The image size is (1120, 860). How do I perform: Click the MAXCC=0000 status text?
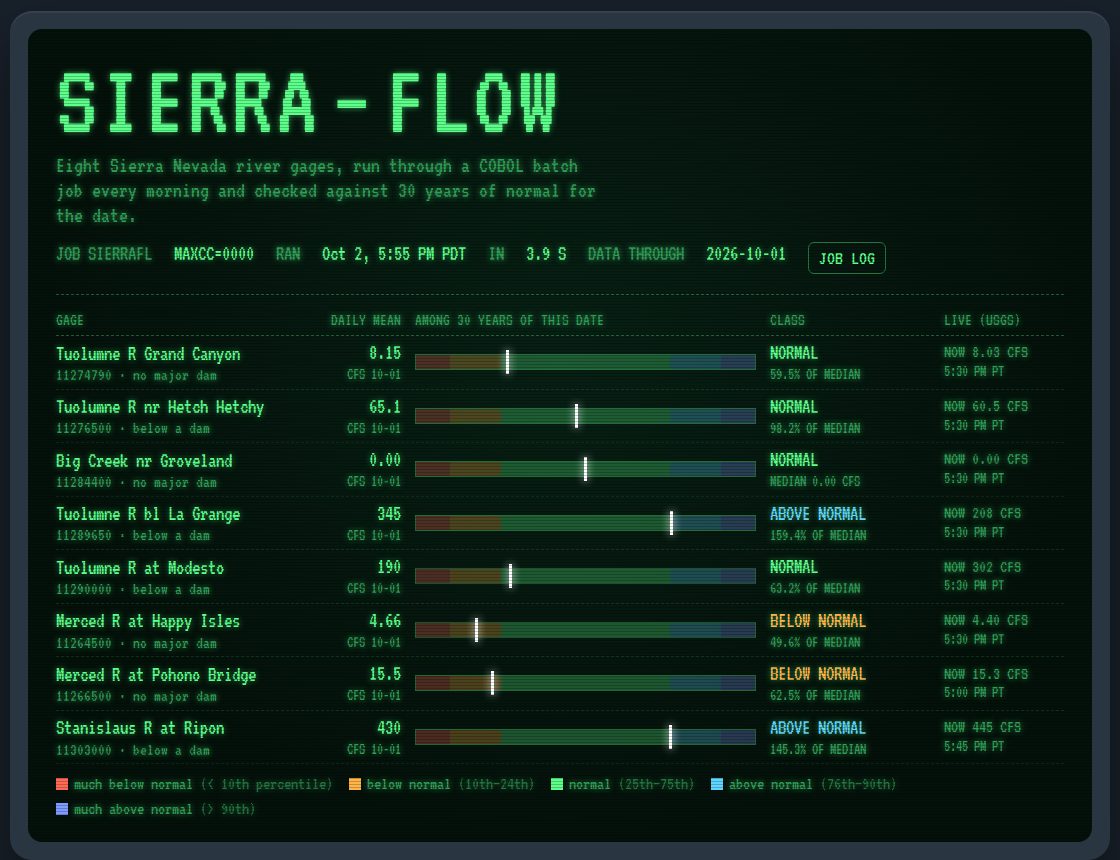[214, 254]
